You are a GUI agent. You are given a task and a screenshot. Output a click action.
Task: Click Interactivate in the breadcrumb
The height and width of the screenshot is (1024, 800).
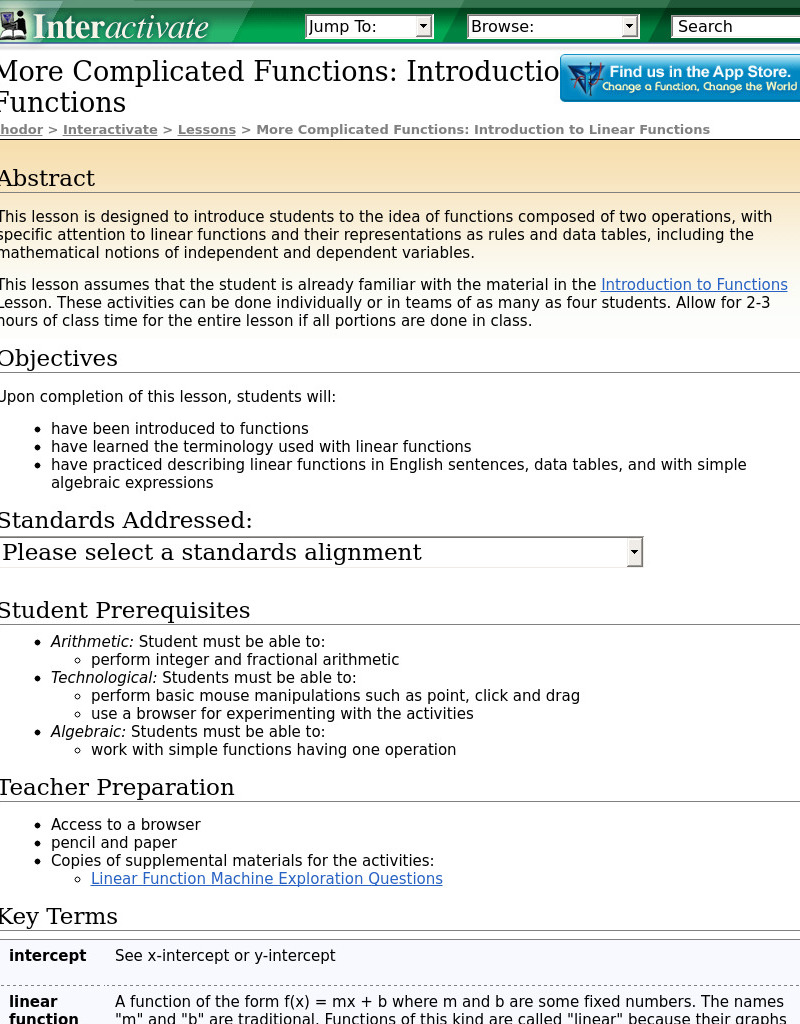click(x=110, y=129)
